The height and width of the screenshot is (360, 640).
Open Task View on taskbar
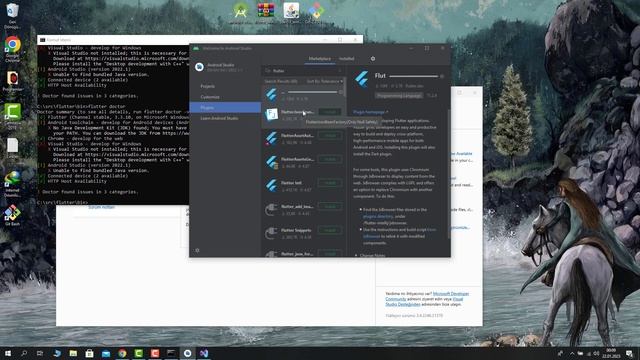[x=40, y=353]
